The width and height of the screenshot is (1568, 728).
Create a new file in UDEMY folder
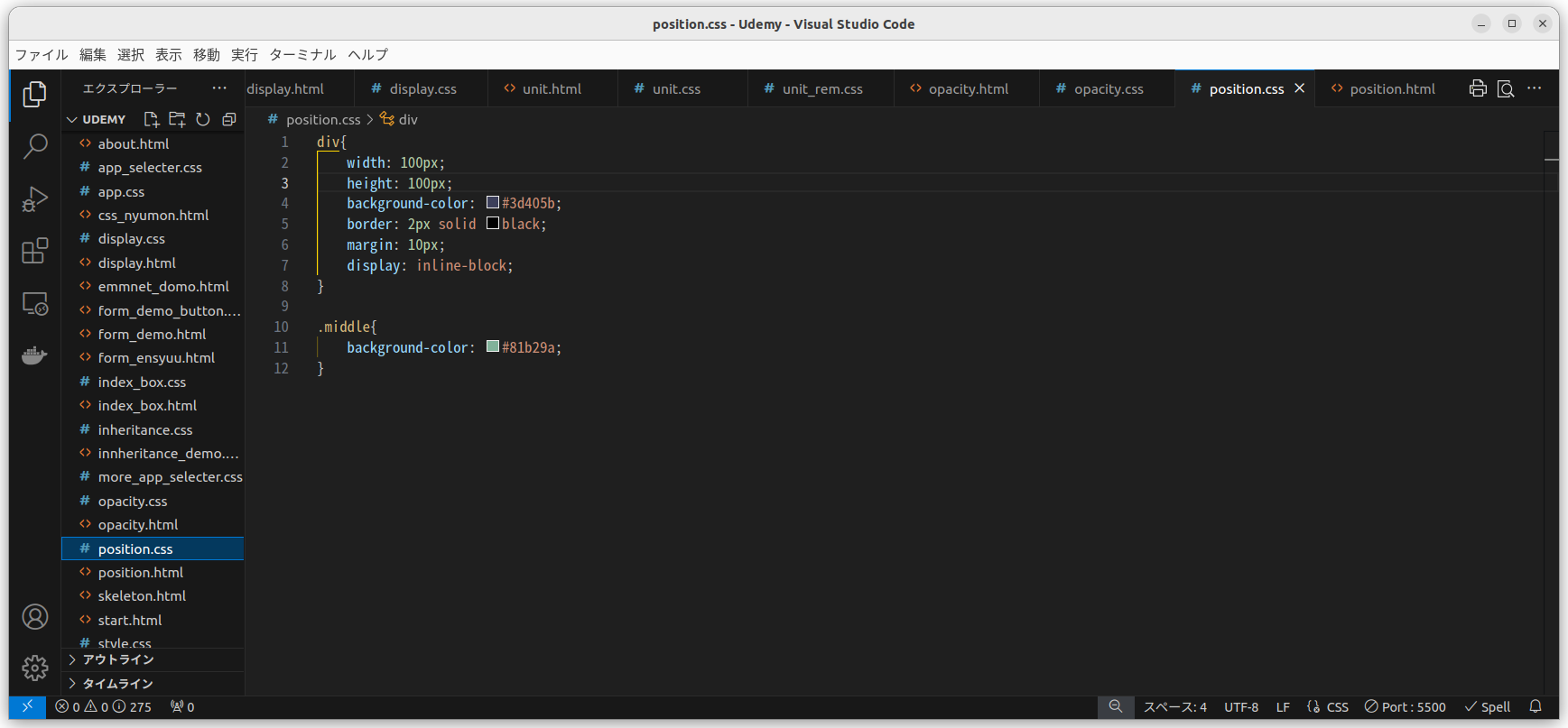click(x=151, y=119)
